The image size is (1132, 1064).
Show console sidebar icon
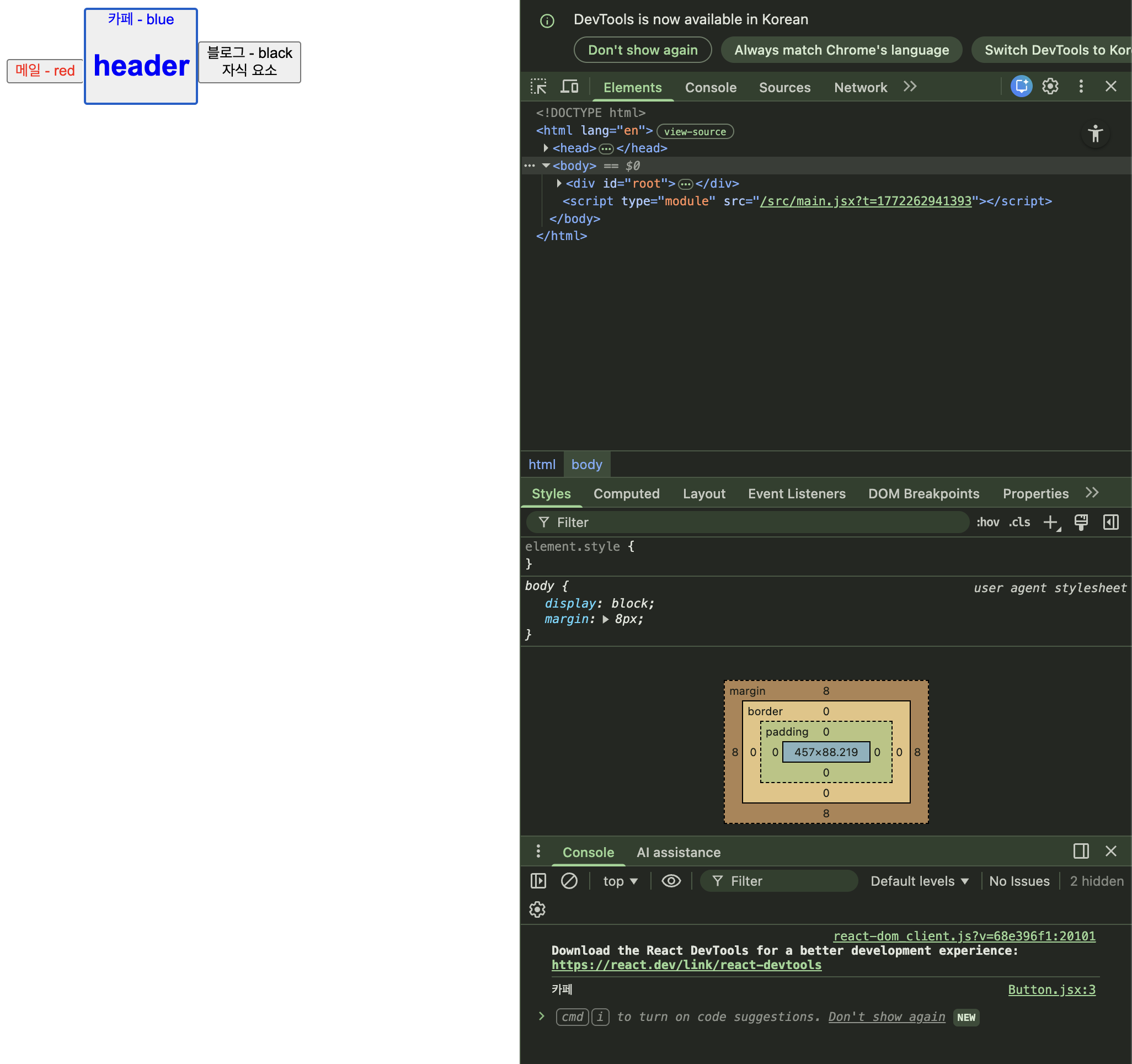click(x=538, y=881)
